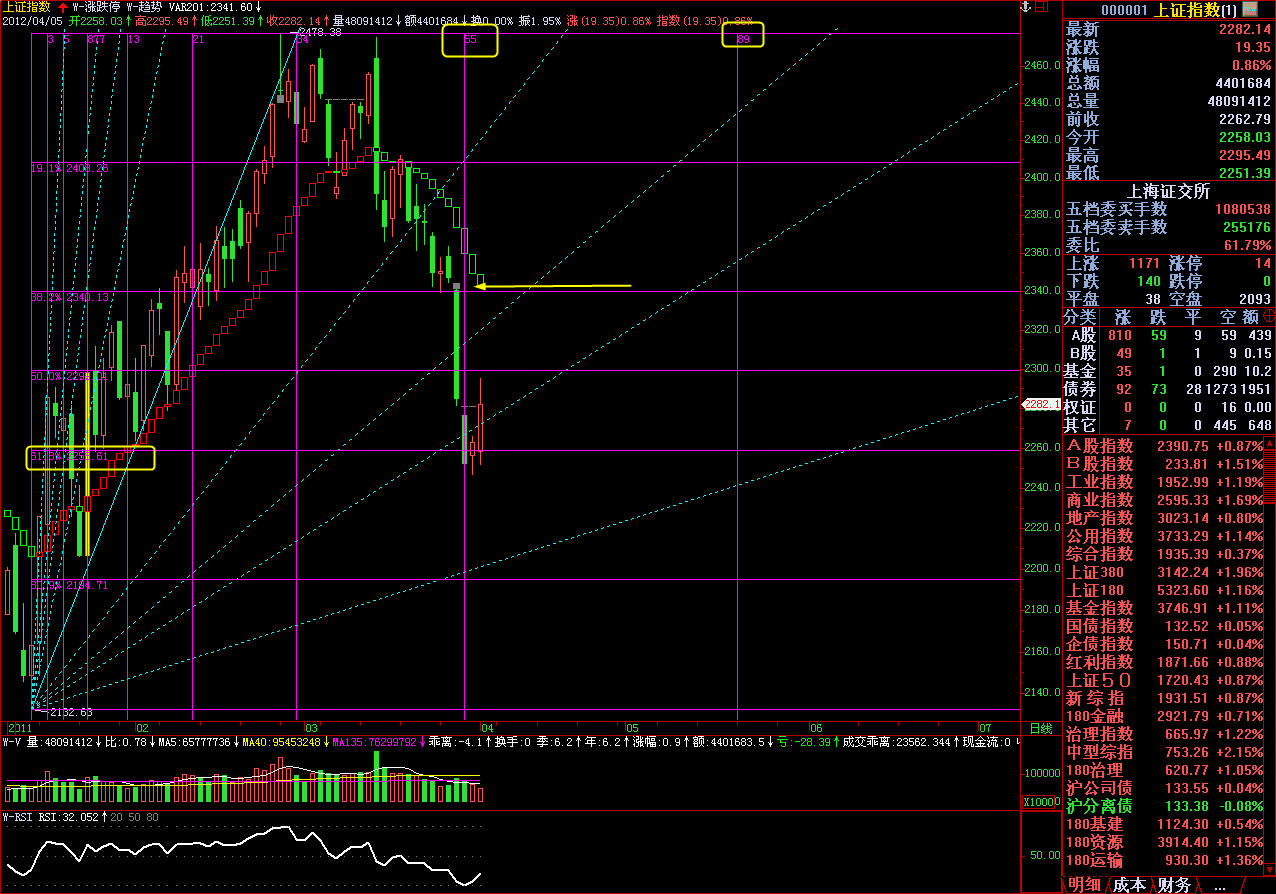This screenshot has height=894, width=1276.
Task: Click the Fibonacci 55 time marker
Action: pos(470,39)
